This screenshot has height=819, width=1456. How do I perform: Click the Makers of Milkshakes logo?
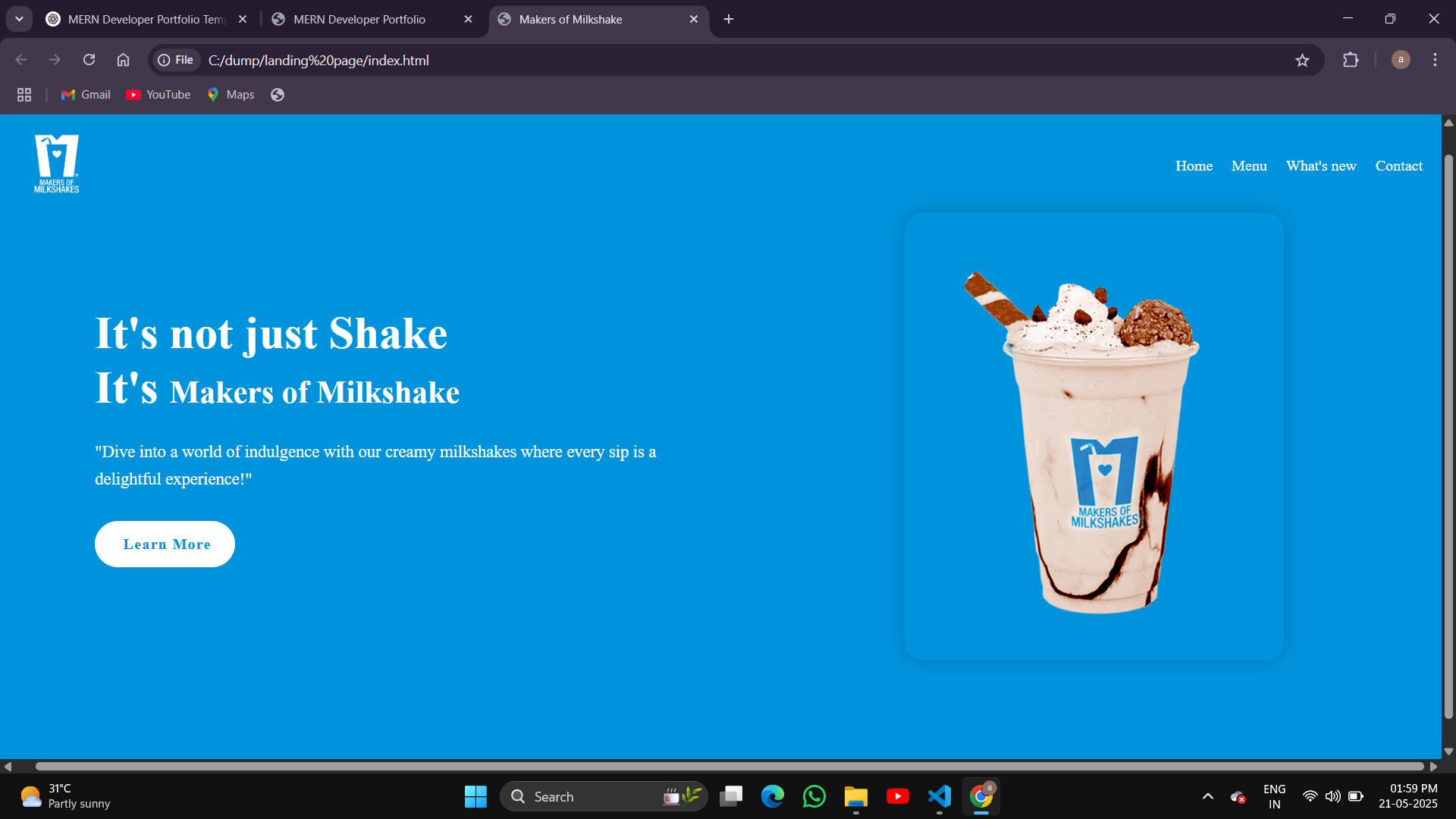coord(57,164)
